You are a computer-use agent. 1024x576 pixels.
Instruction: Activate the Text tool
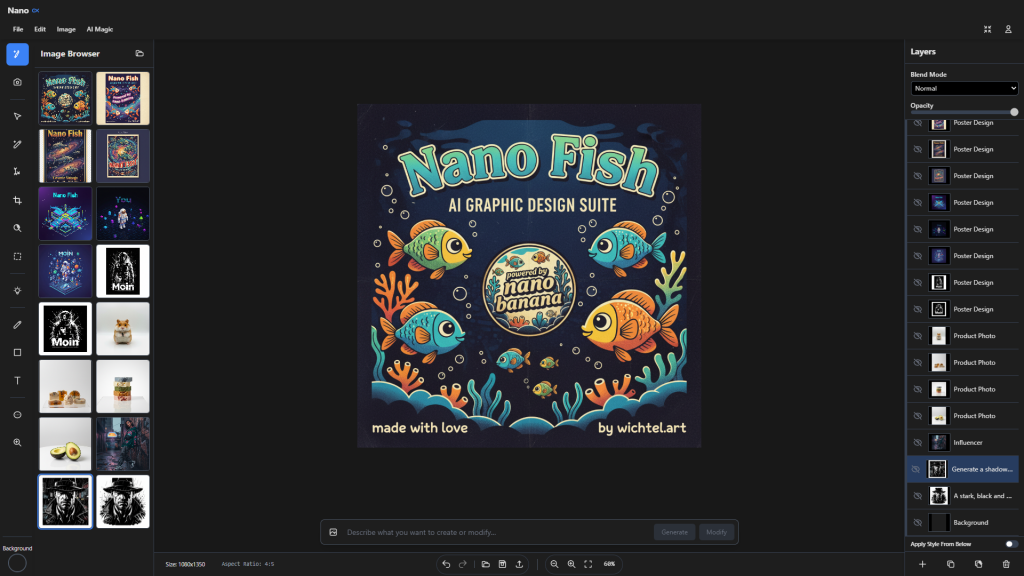(16, 380)
